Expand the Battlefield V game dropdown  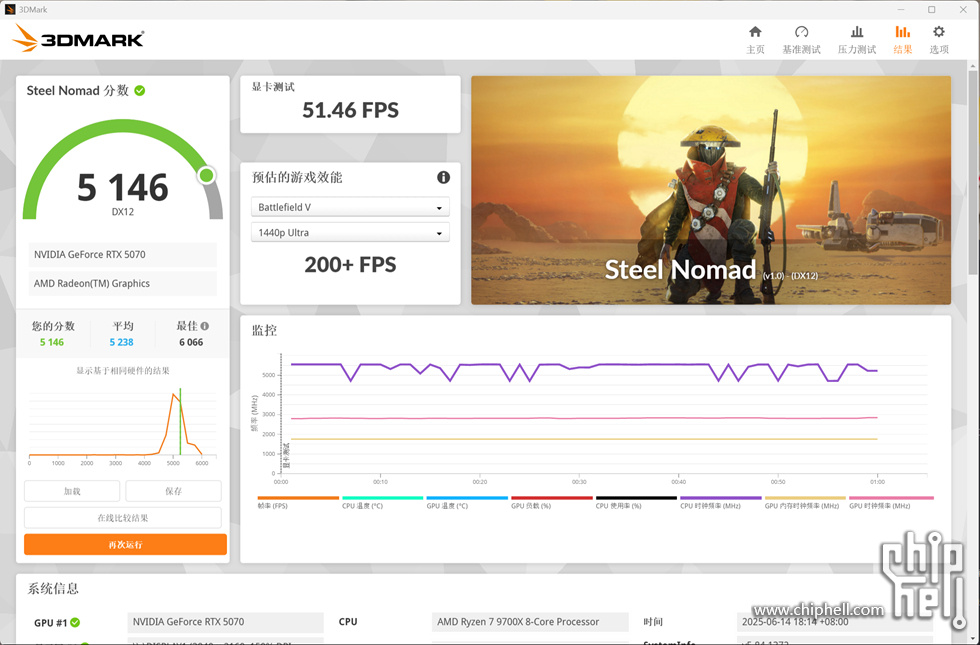coord(350,208)
